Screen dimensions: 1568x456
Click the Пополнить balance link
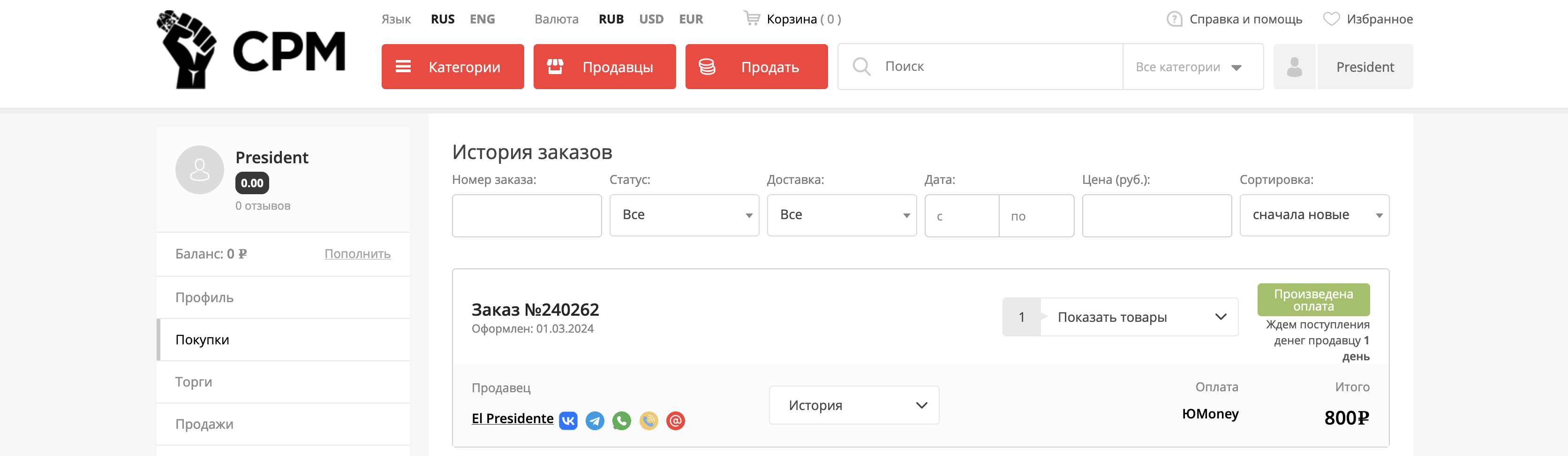(x=357, y=254)
